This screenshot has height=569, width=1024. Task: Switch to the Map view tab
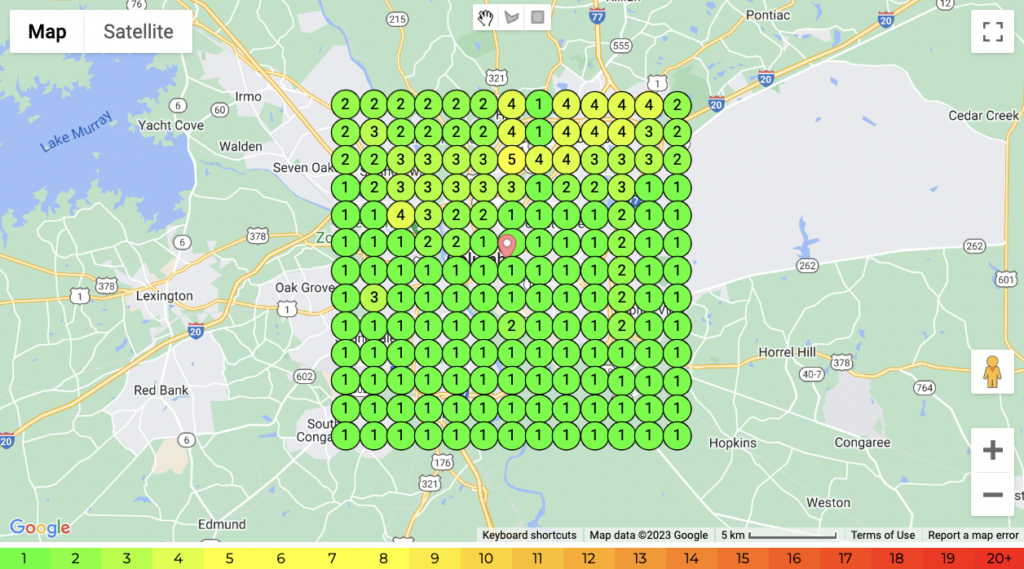click(47, 32)
